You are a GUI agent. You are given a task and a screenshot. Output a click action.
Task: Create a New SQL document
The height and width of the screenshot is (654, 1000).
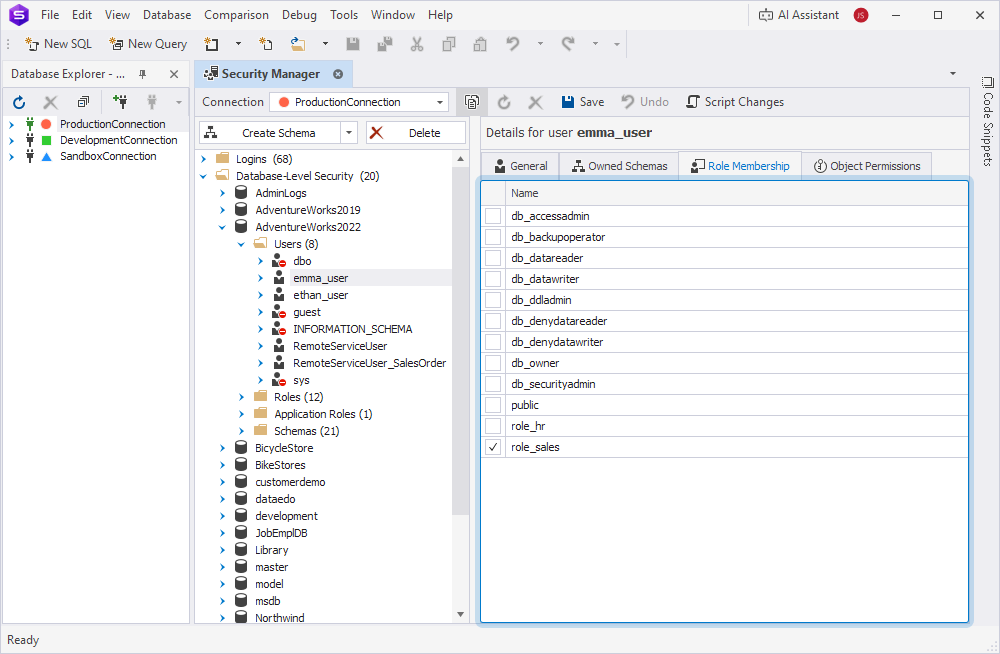[57, 44]
